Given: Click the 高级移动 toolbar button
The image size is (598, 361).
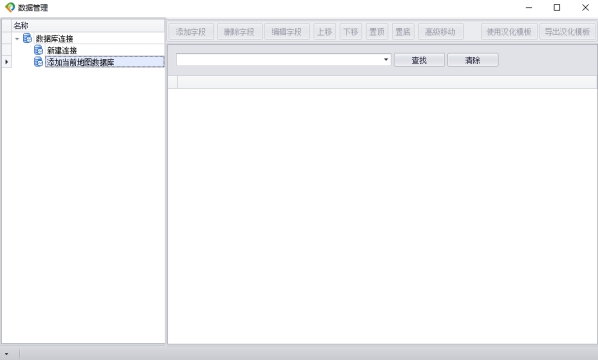Looking at the screenshot, I should (440, 32).
